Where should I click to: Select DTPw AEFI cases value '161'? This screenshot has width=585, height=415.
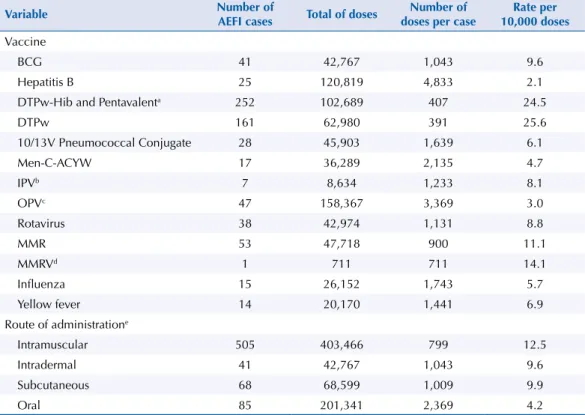(x=245, y=122)
